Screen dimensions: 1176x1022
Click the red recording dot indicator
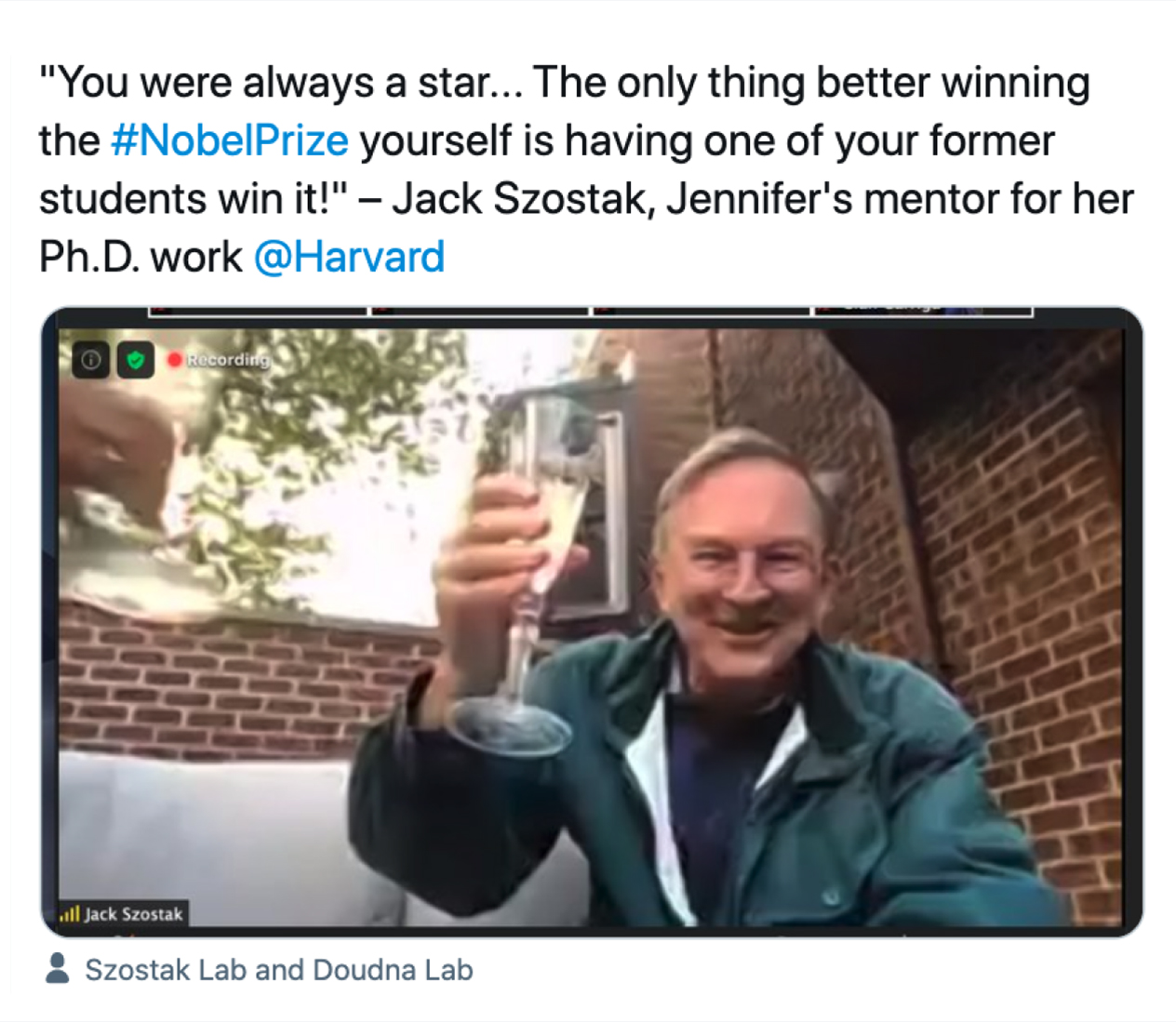174,359
